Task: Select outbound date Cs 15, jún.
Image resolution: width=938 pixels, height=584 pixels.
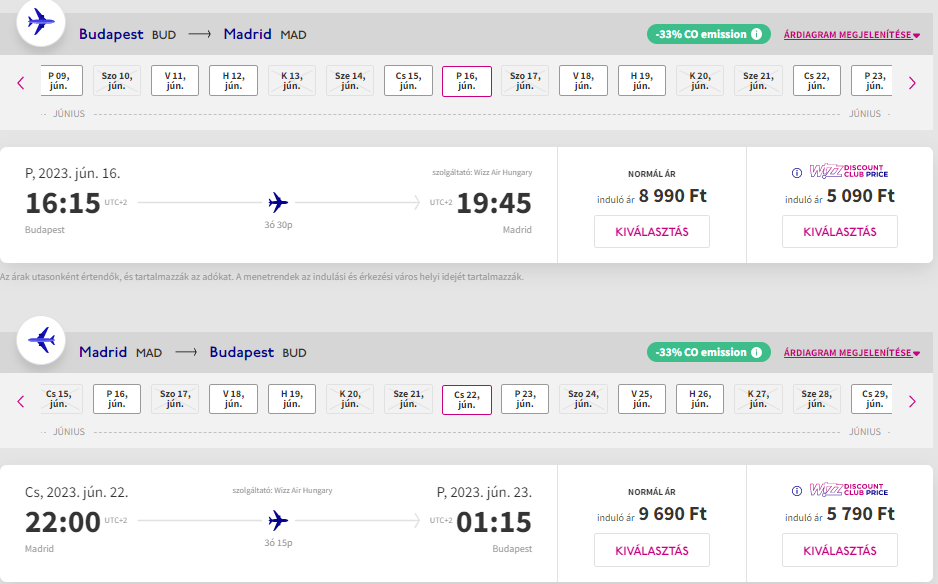Action: 408,81
